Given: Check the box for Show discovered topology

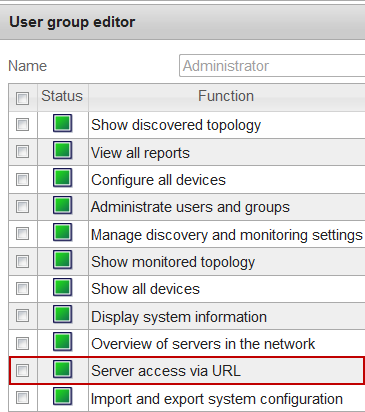Looking at the screenshot, I should pyautogui.click(x=22, y=125).
